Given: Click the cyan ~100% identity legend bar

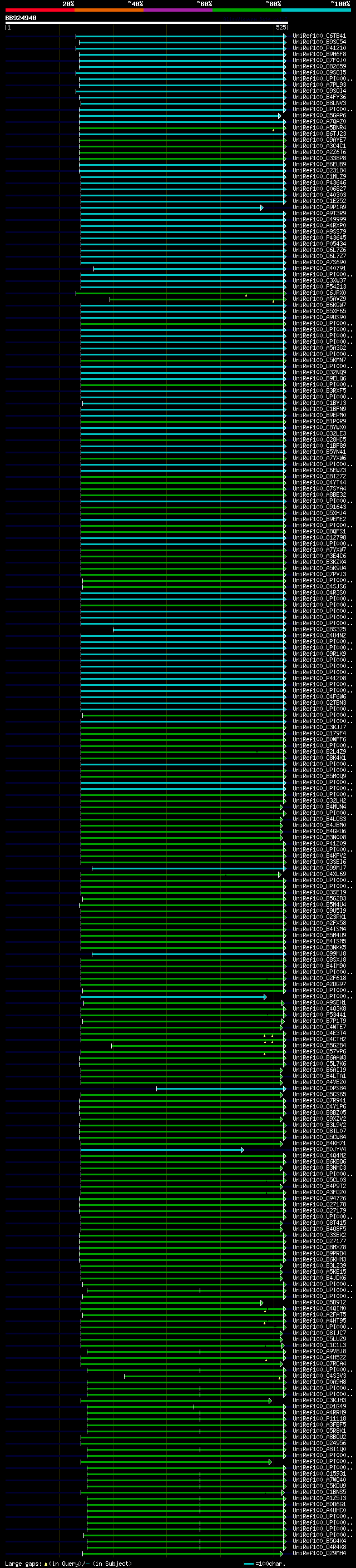Looking at the screenshot, I should point(317,10).
